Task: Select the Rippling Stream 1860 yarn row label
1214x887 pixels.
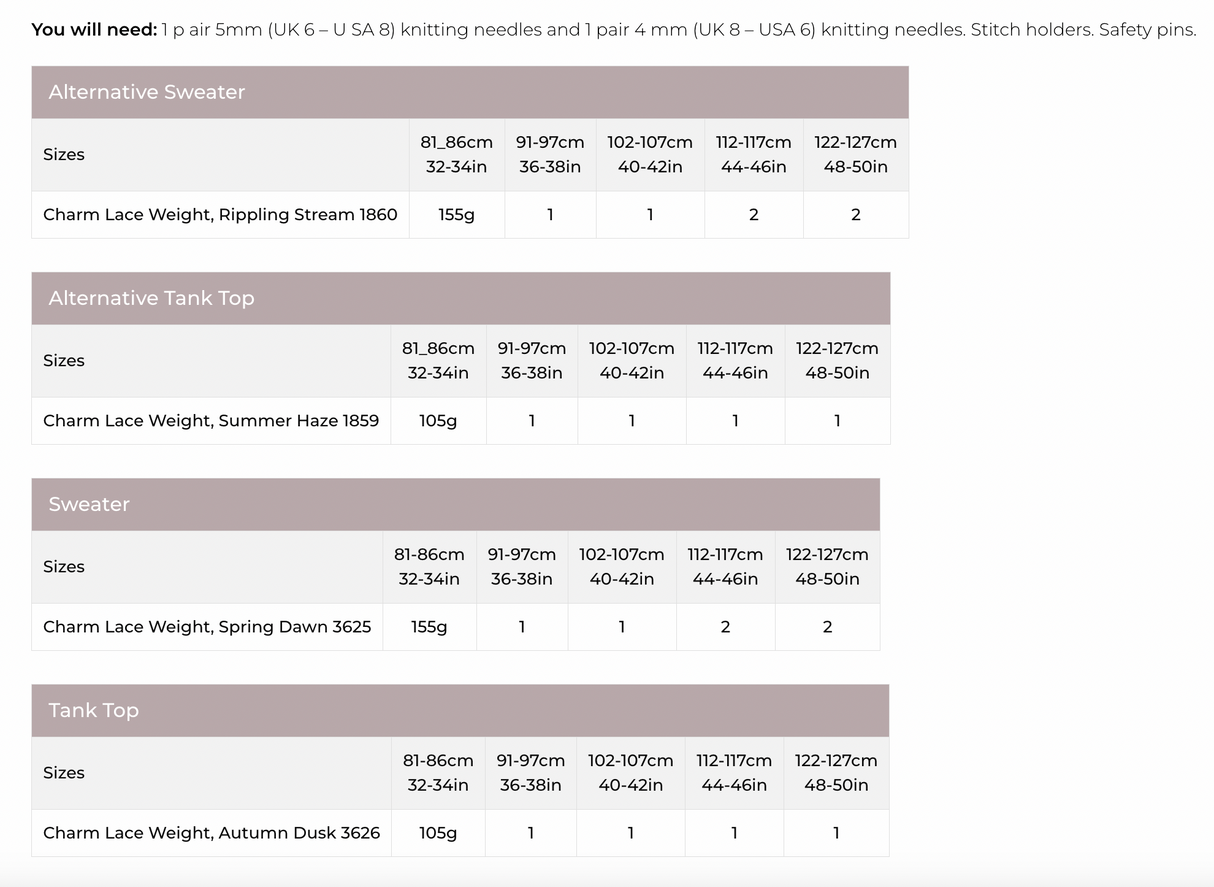Action: click(x=220, y=214)
